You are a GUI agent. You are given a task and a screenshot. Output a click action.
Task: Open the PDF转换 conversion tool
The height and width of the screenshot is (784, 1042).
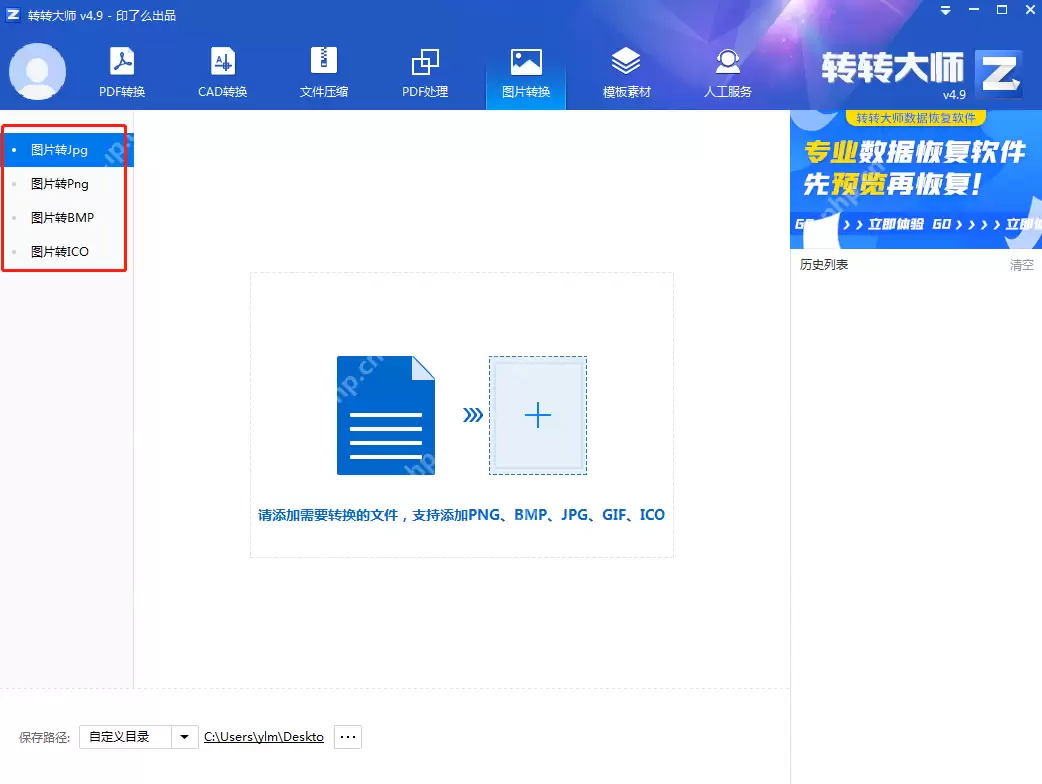(122, 70)
